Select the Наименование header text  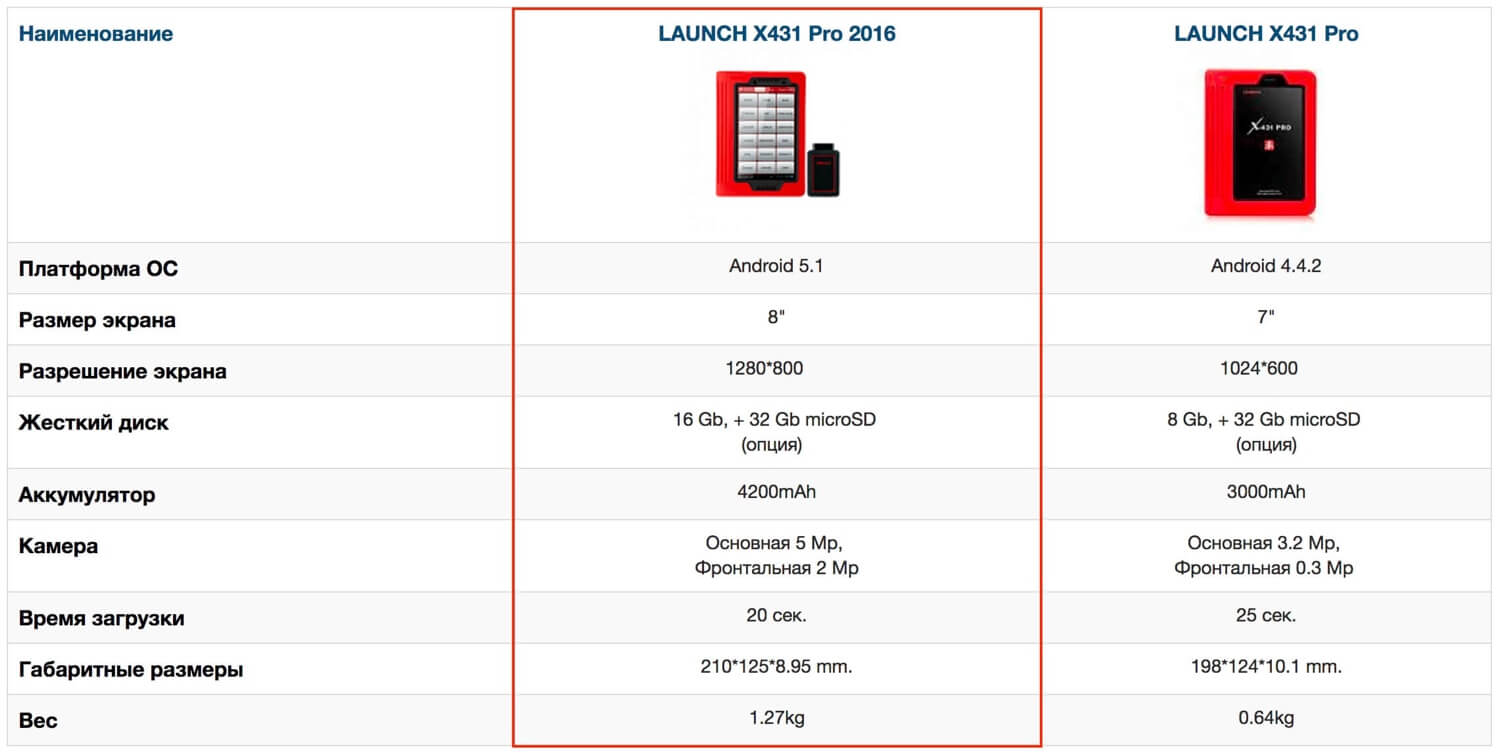[x=96, y=34]
